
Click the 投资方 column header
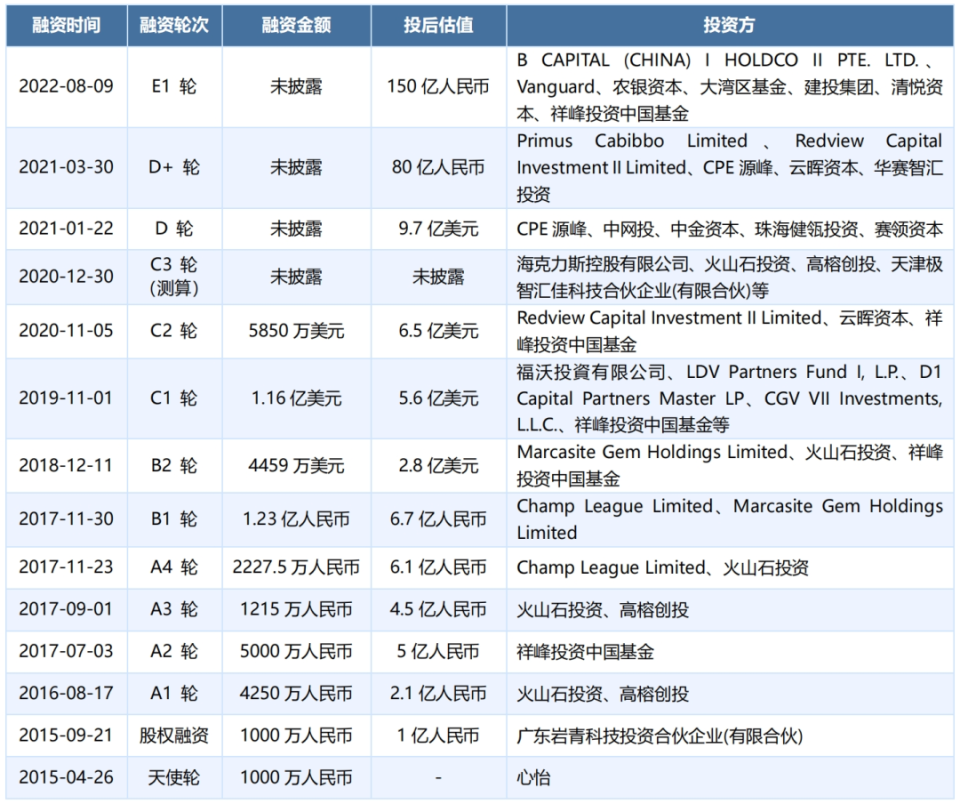pyautogui.click(x=730, y=26)
